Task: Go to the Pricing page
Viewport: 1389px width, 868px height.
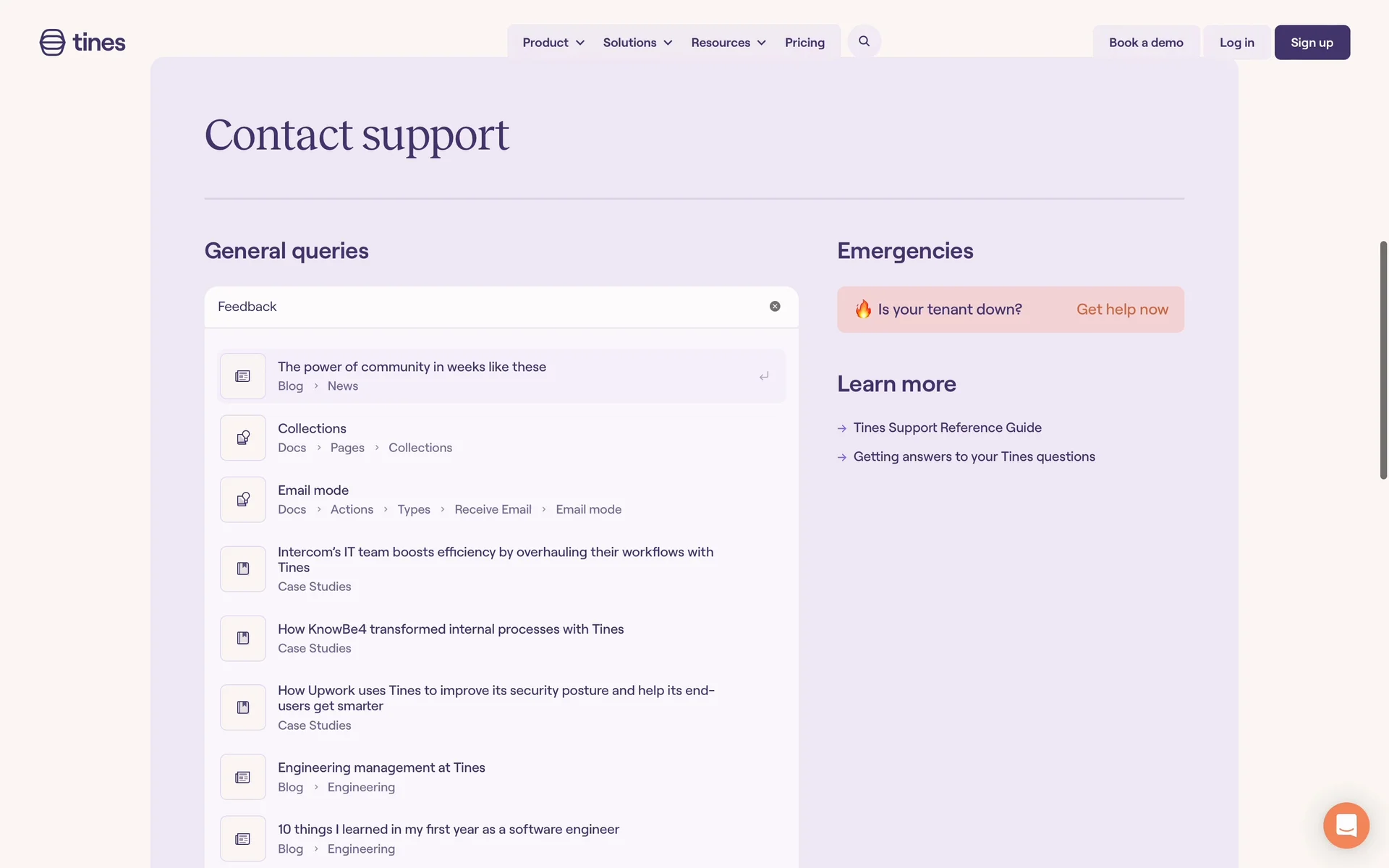Action: (804, 43)
